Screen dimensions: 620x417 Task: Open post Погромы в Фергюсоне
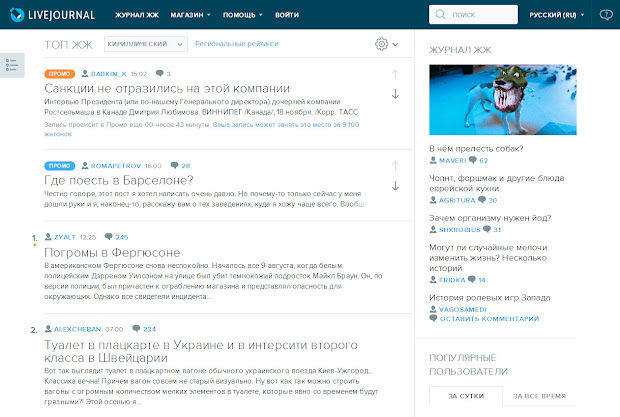[x=112, y=252]
